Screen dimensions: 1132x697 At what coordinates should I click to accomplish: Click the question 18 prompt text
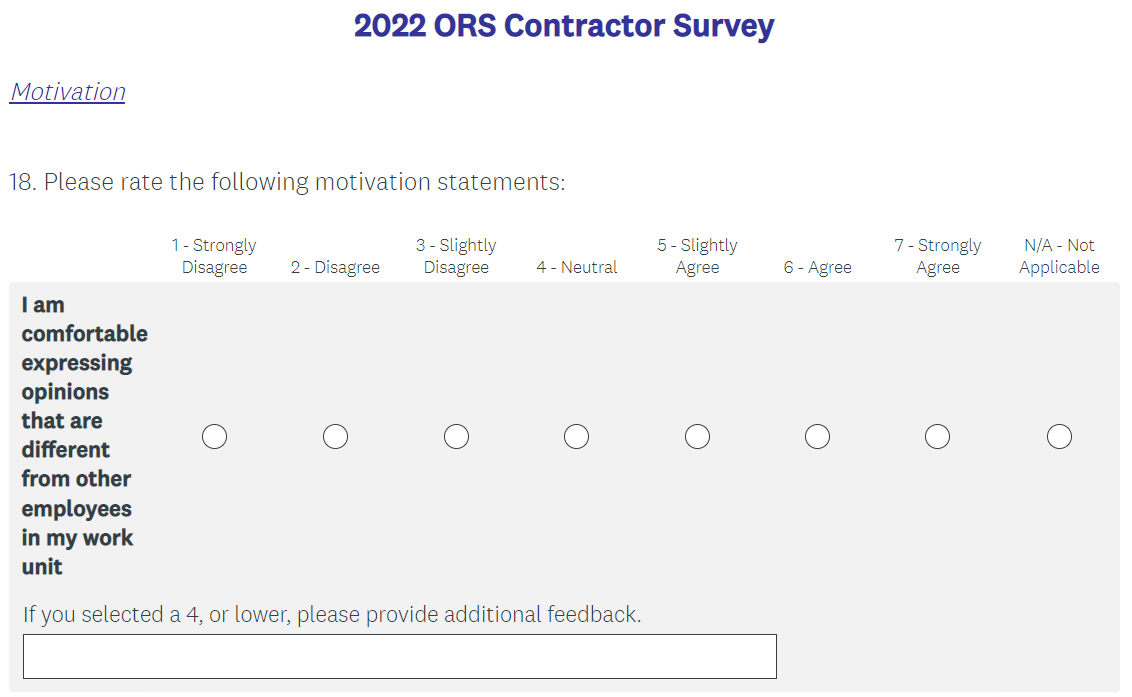coord(287,182)
